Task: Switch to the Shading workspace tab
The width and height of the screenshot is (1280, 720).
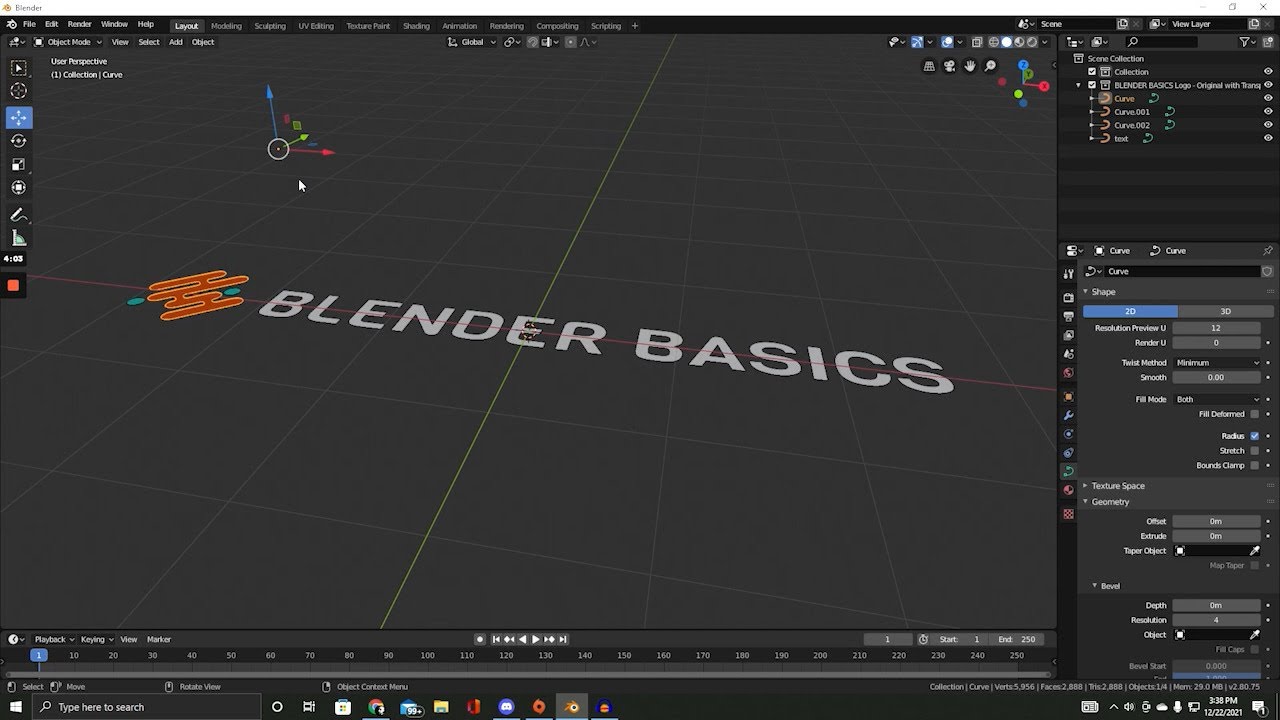Action: [x=416, y=26]
